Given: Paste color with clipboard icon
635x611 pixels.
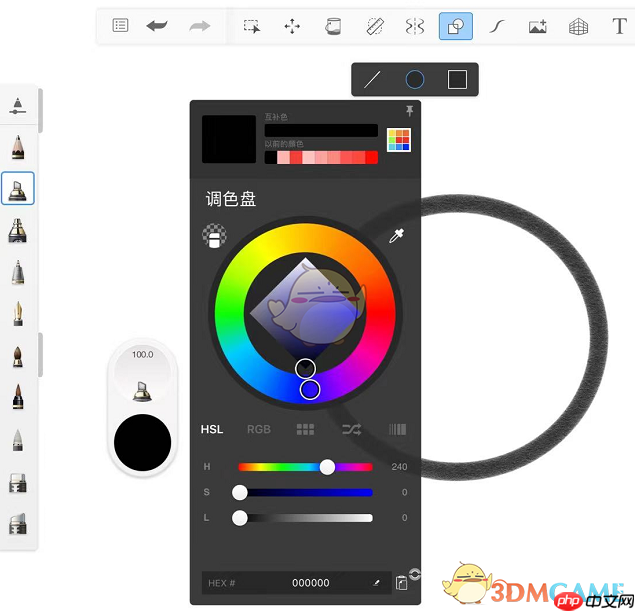Looking at the screenshot, I should 401,583.
